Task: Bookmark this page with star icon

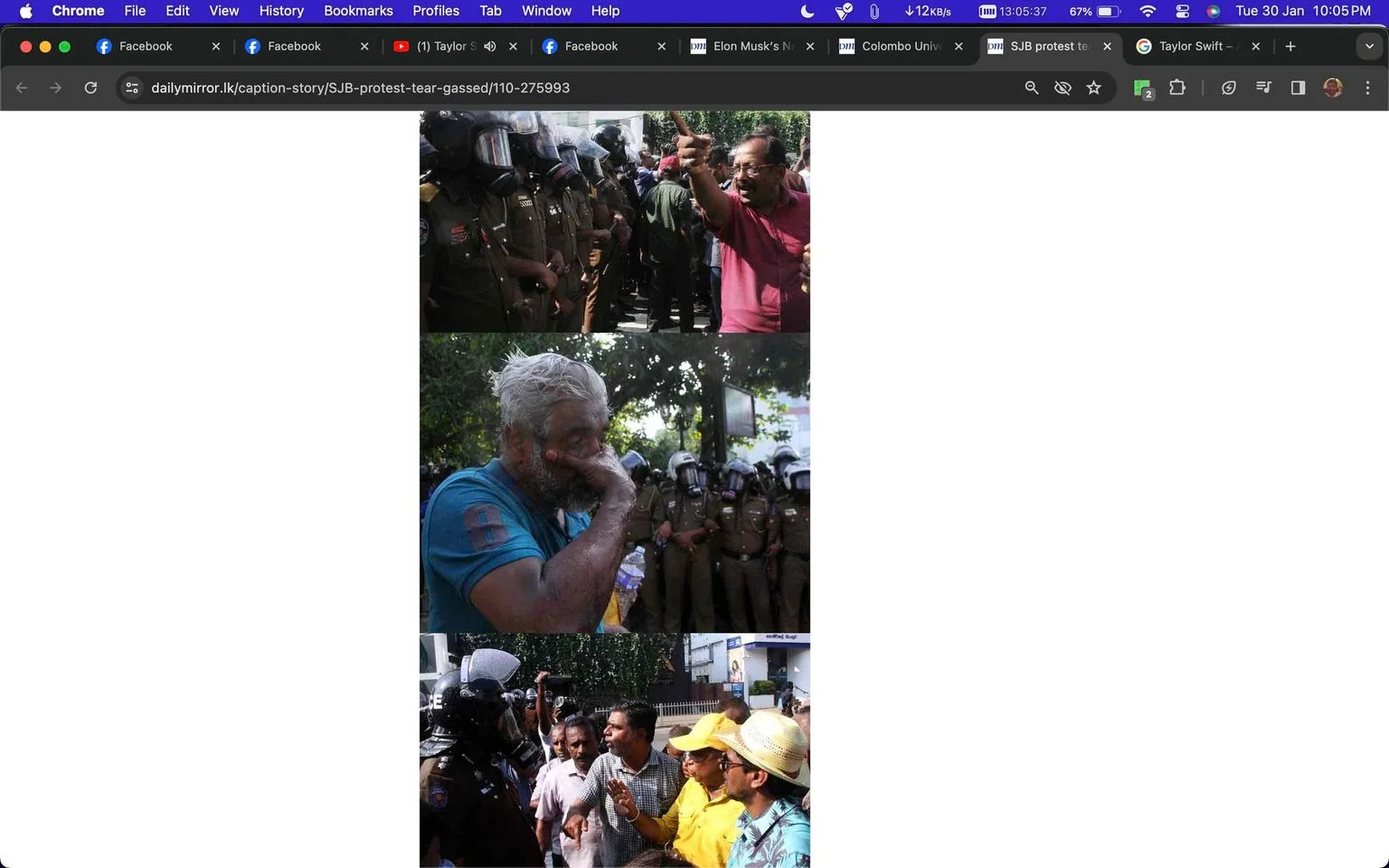Action: pos(1094,88)
